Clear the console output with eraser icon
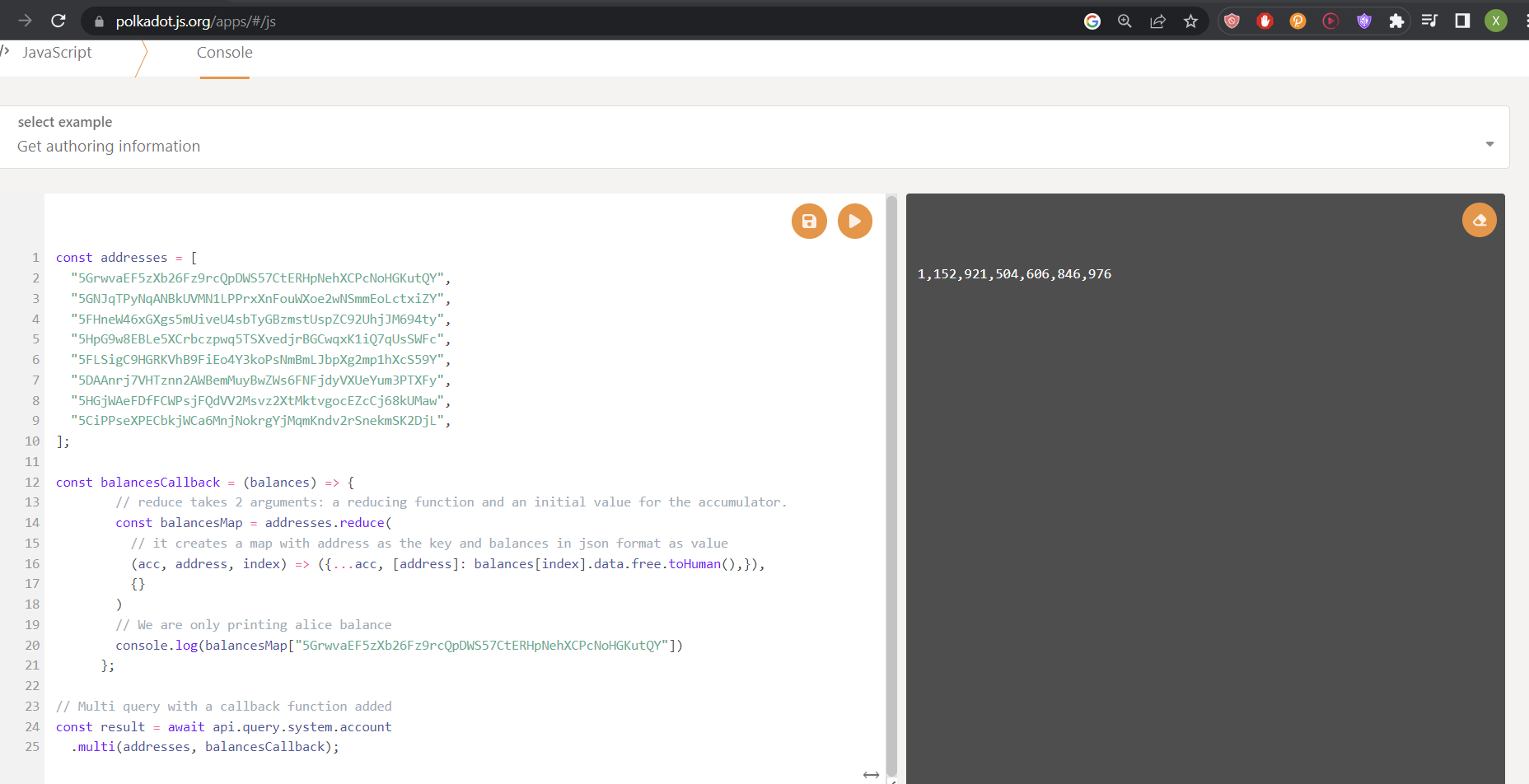 (x=1479, y=220)
